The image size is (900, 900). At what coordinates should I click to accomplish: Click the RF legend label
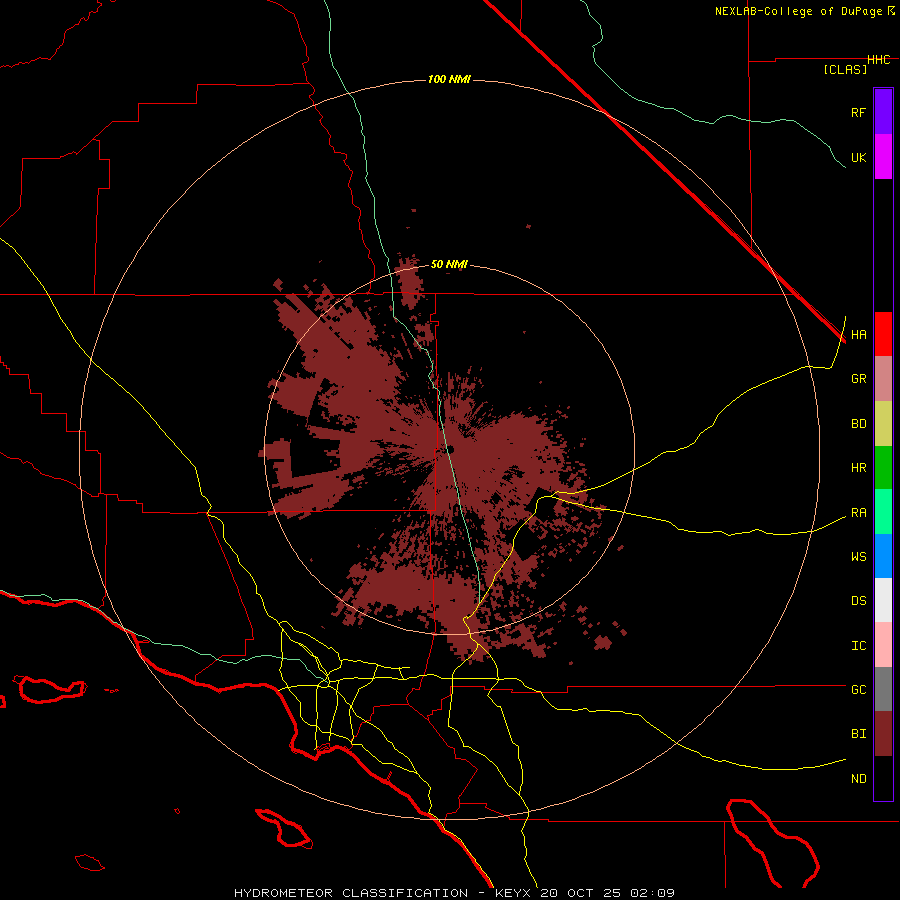[x=859, y=112]
